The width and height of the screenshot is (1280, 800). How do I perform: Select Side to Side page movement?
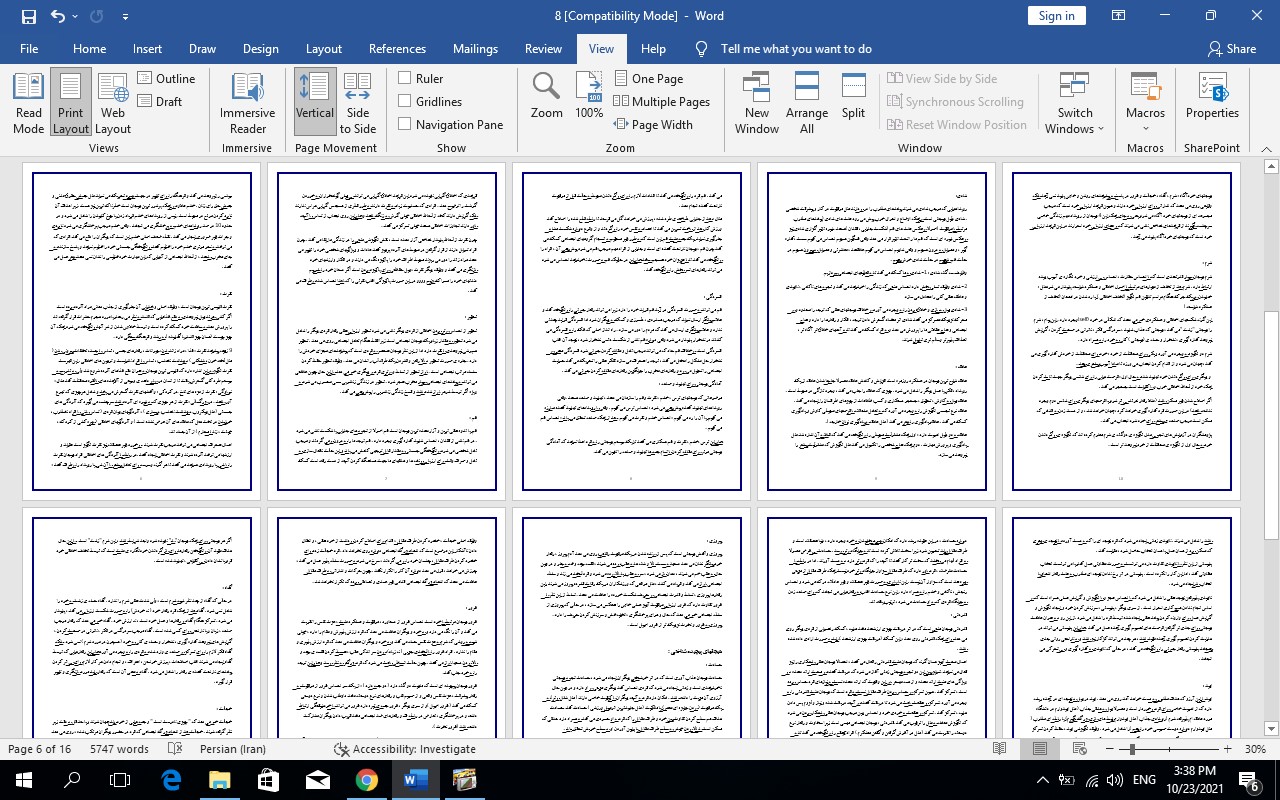click(x=357, y=103)
